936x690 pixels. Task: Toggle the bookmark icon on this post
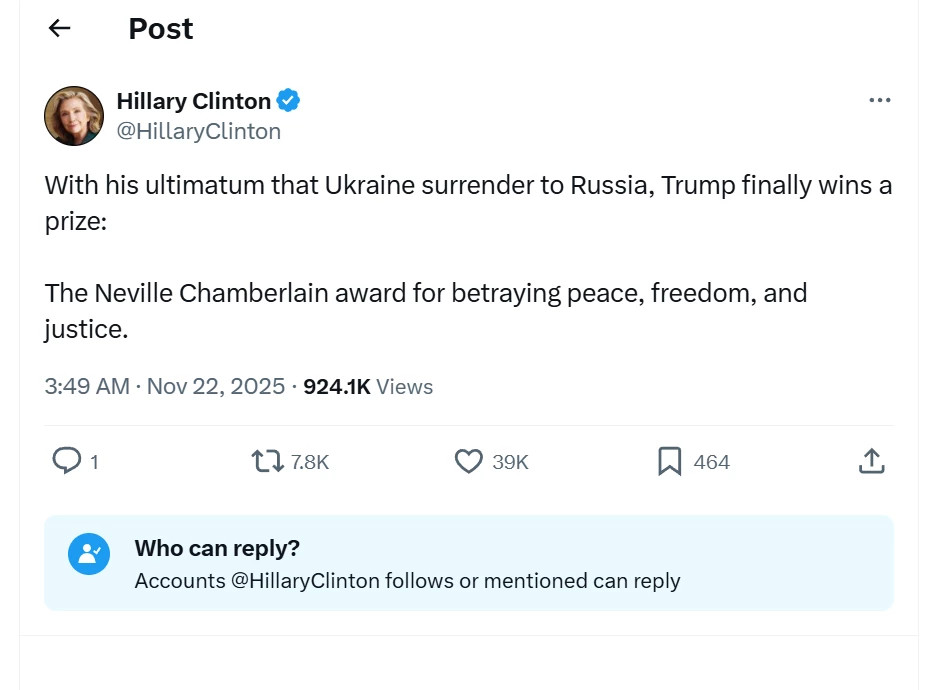click(669, 461)
